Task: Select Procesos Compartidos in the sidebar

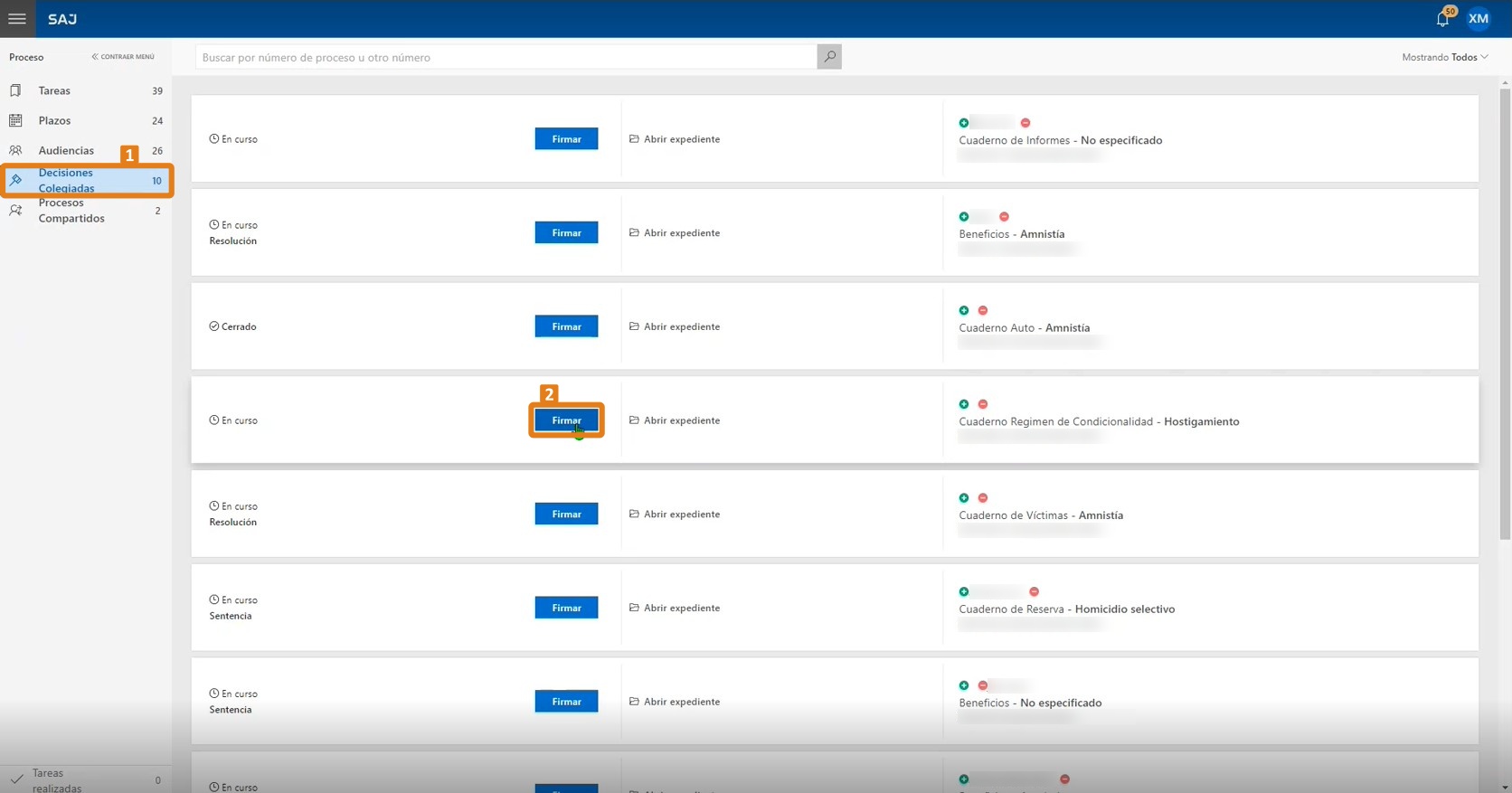Action: click(x=86, y=210)
